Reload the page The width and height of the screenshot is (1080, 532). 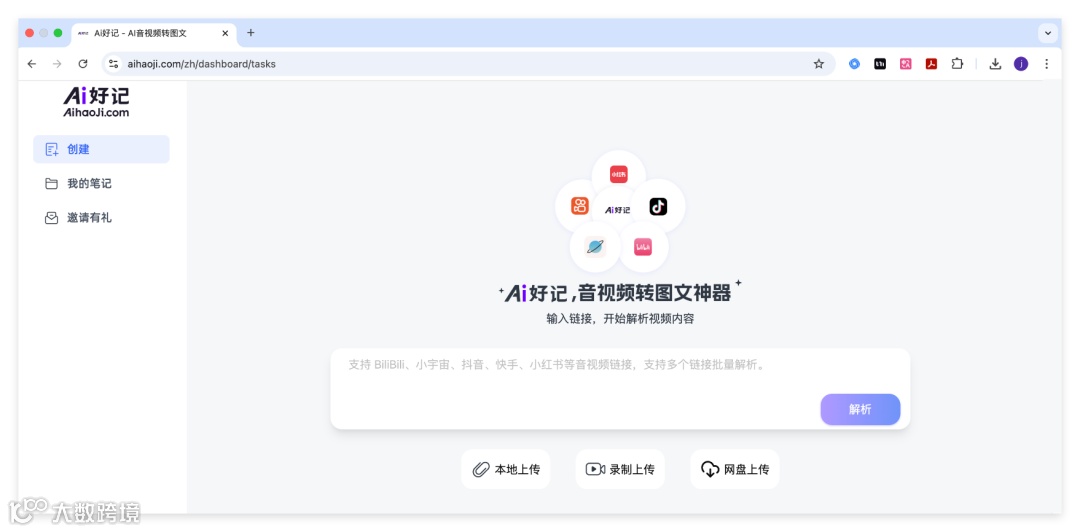[83, 64]
